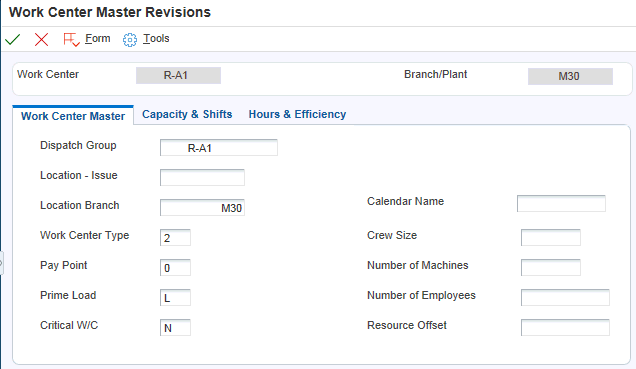The image size is (636, 369).
Task: Click the Number of Employees field
Action: pos(565,298)
